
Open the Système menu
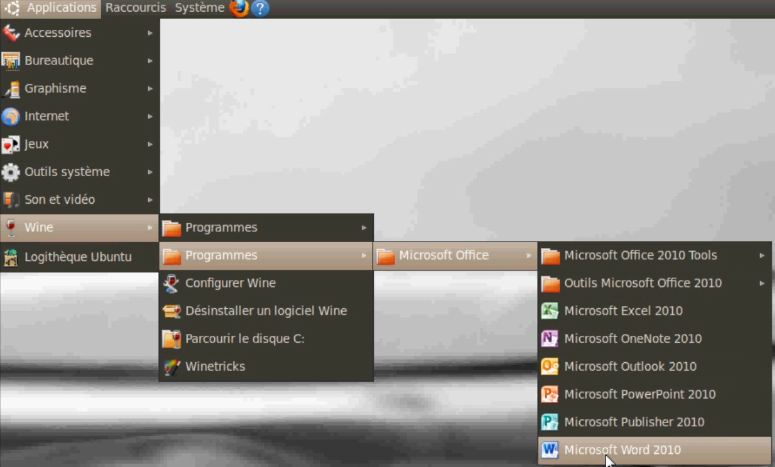199,8
